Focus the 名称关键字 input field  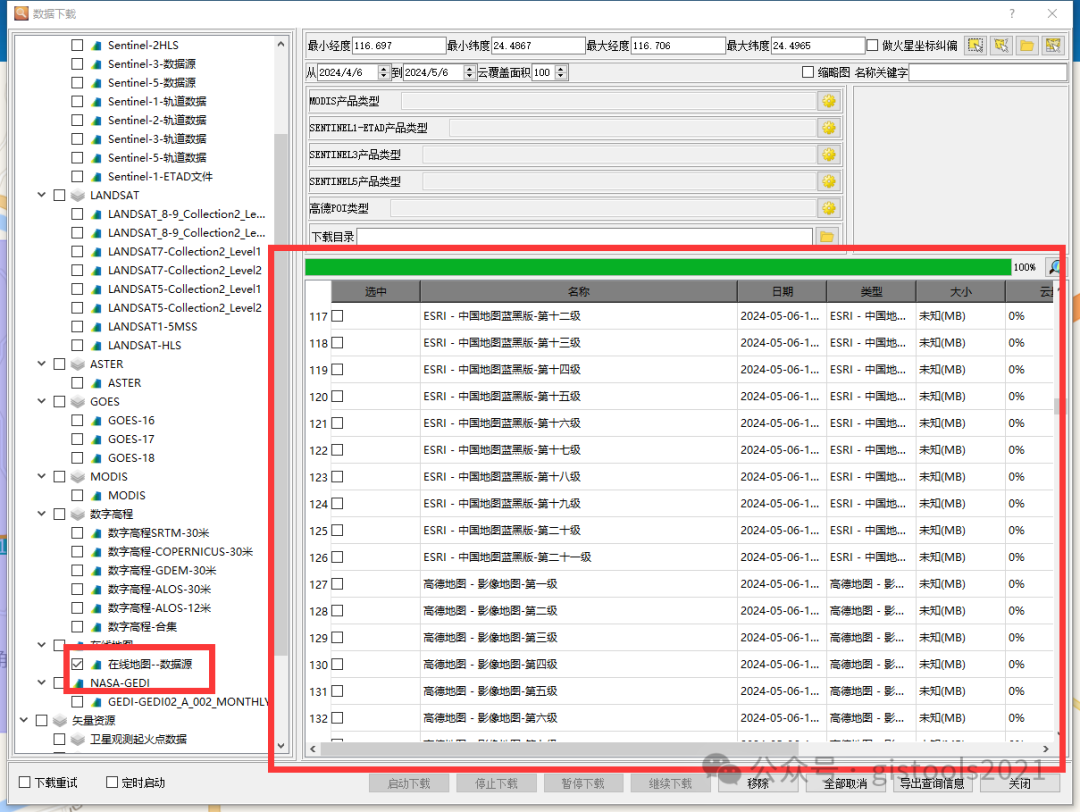coord(988,72)
